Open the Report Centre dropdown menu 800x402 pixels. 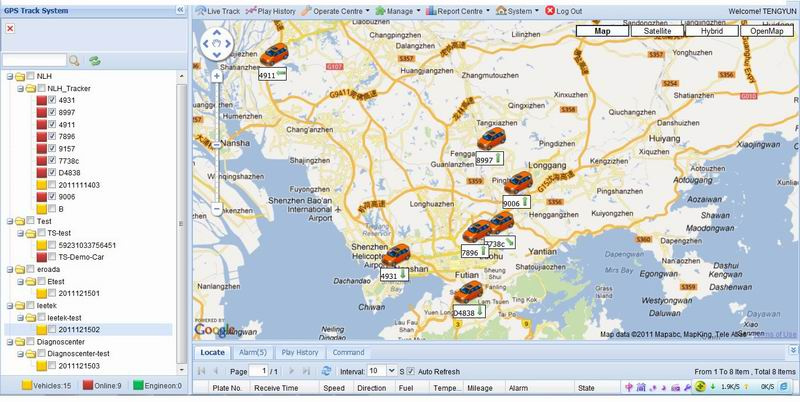click(458, 11)
